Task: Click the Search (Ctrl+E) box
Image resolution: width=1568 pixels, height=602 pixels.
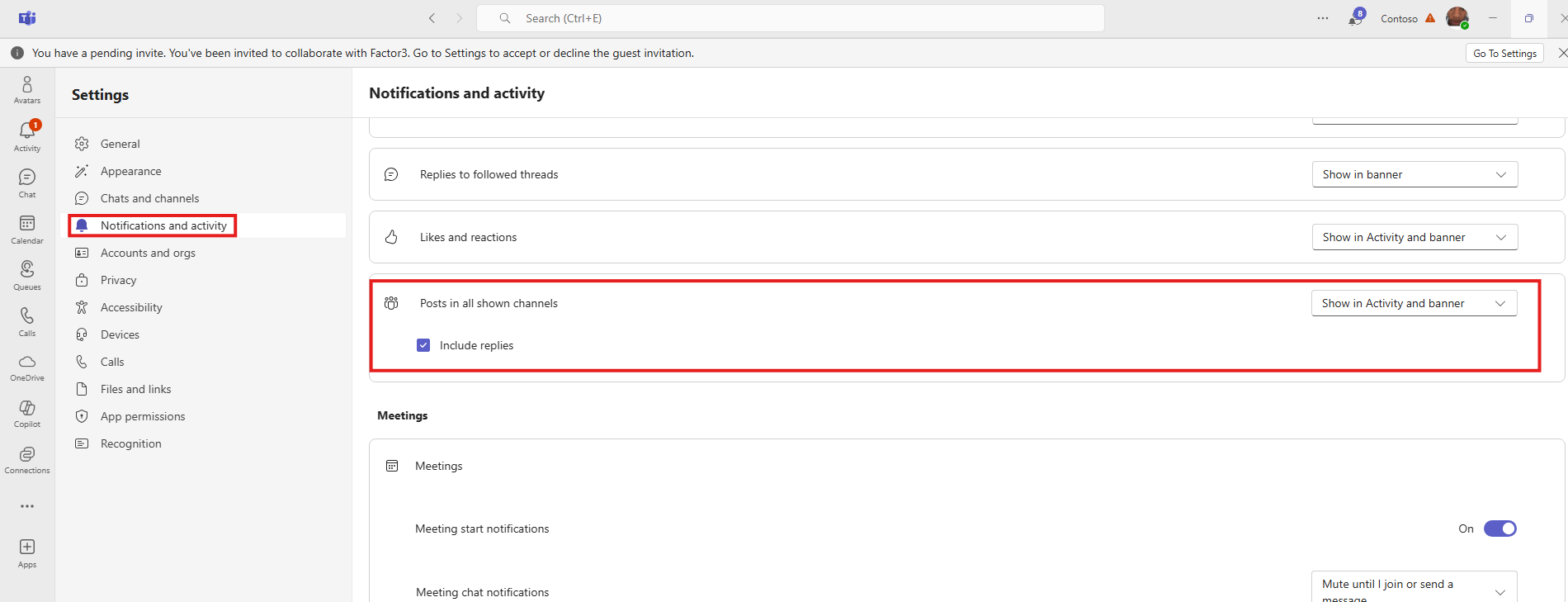Action: pyautogui.click(x=791, y=18)
